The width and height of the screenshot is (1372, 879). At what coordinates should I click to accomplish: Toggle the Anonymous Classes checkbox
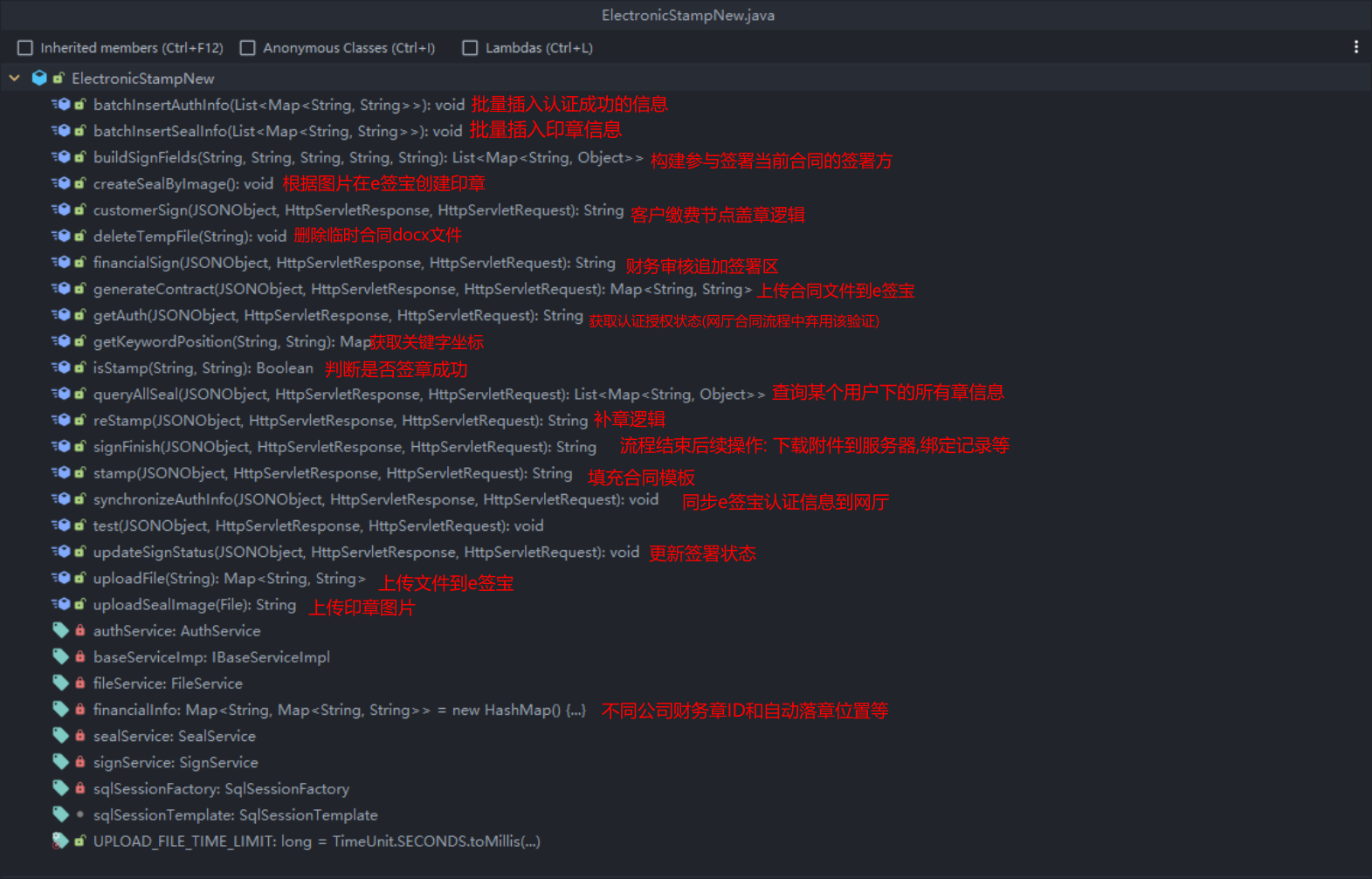pyautogui.click(x=248, y=48)
